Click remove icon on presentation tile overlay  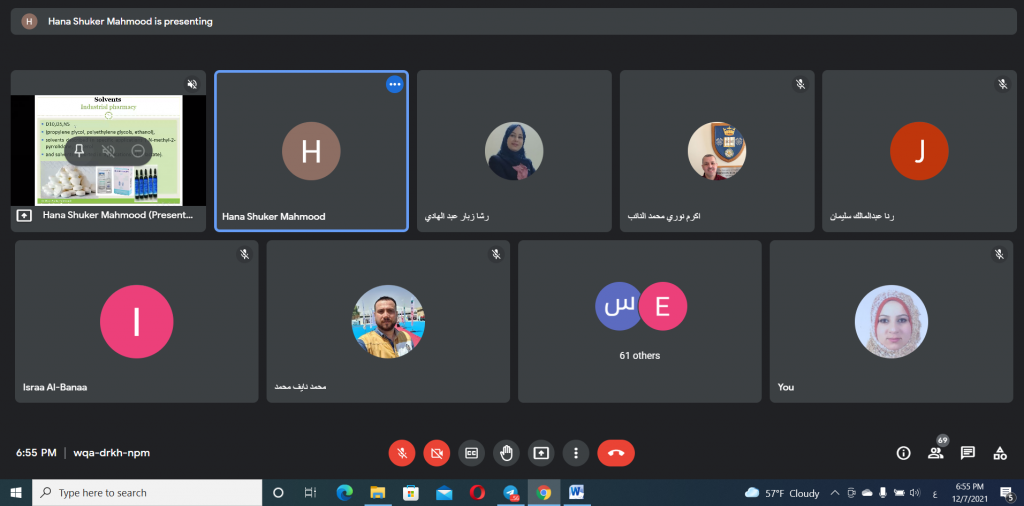click(x=138, y=151)
